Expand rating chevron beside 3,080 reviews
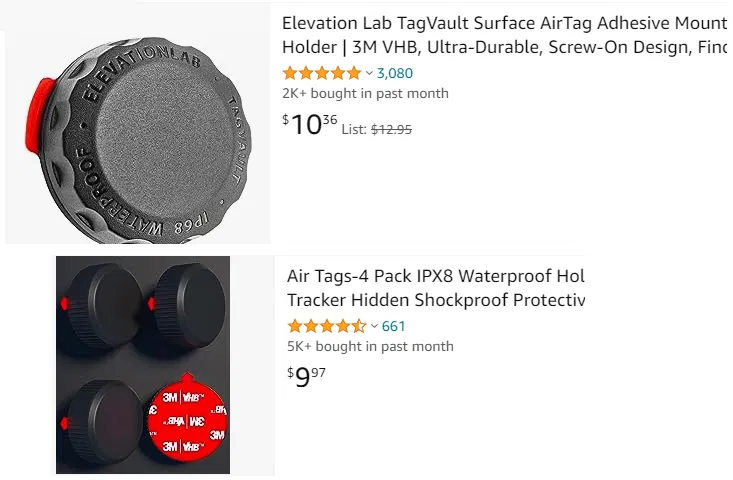The image size is (733, 480). [x=369, y=73]
